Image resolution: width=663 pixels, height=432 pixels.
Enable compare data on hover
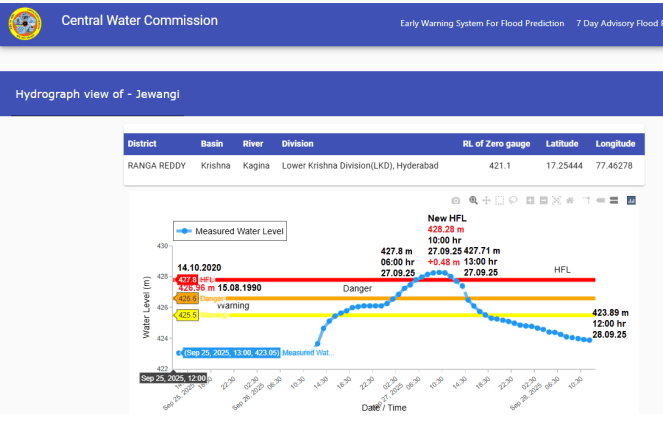pos(613,201)
